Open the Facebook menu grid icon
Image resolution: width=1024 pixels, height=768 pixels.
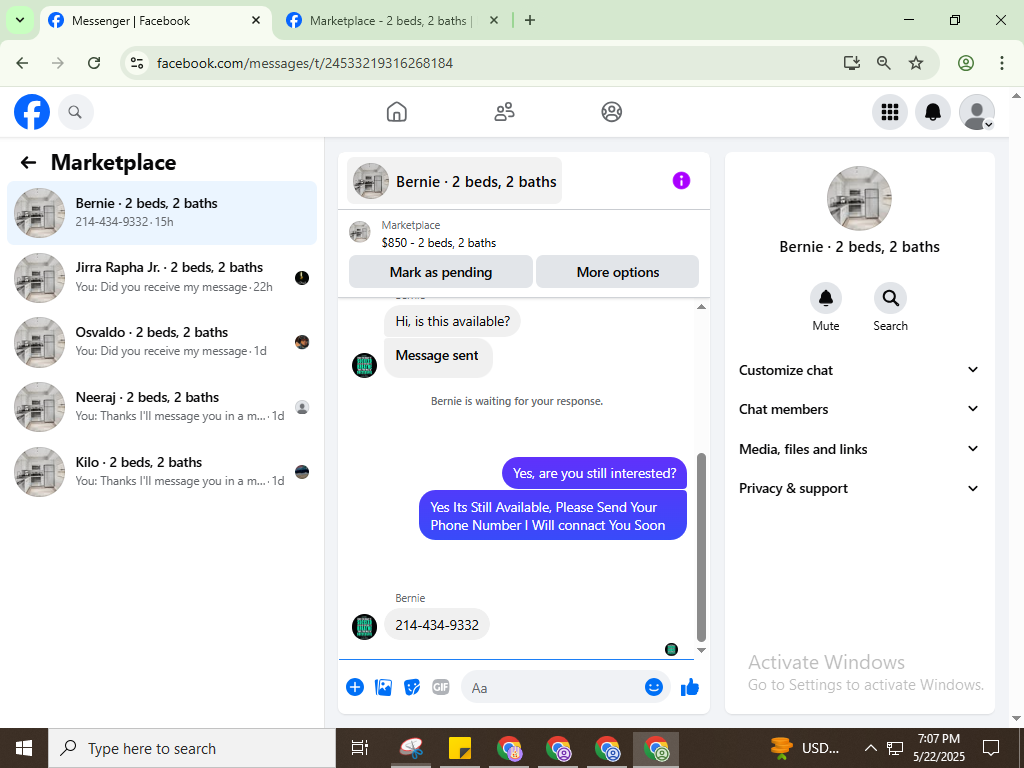pyautogui.click(x=889, y=112)
